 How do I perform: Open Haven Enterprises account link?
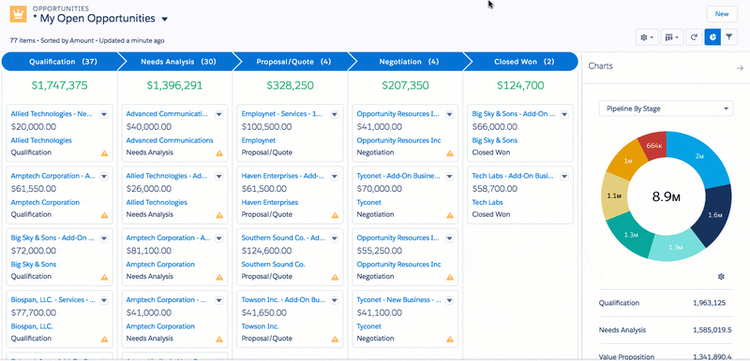pos(270,202)
